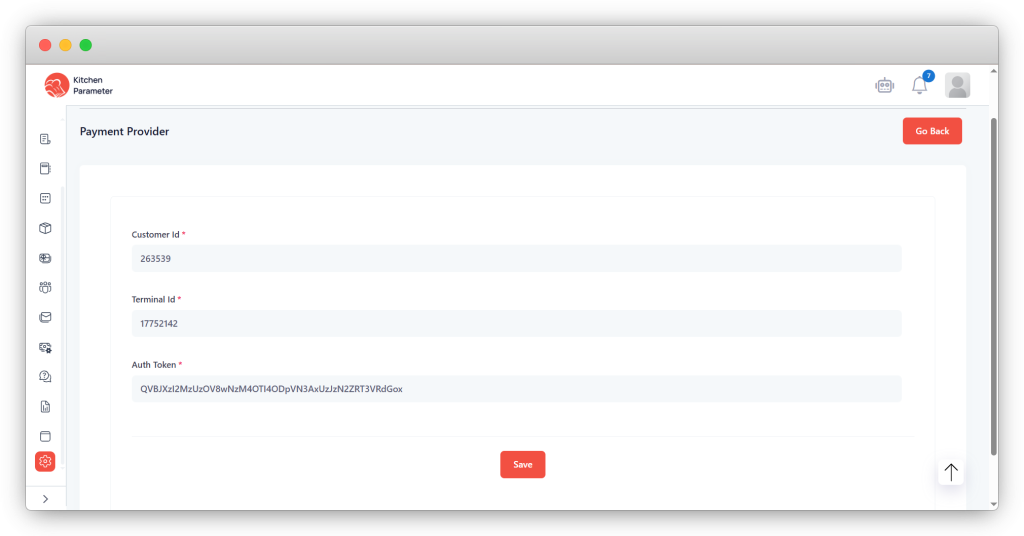Open the notebook icon in sidebar
This screenshot has width=1024, height=536.
[45, 168]
